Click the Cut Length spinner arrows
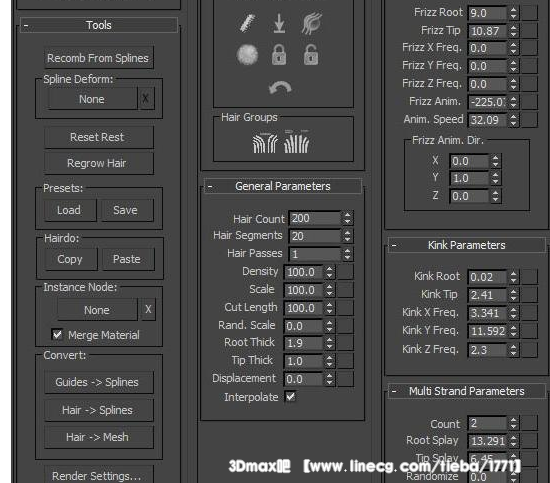The height and width of the screenshot is (483, 550). (x=329, y=308)
